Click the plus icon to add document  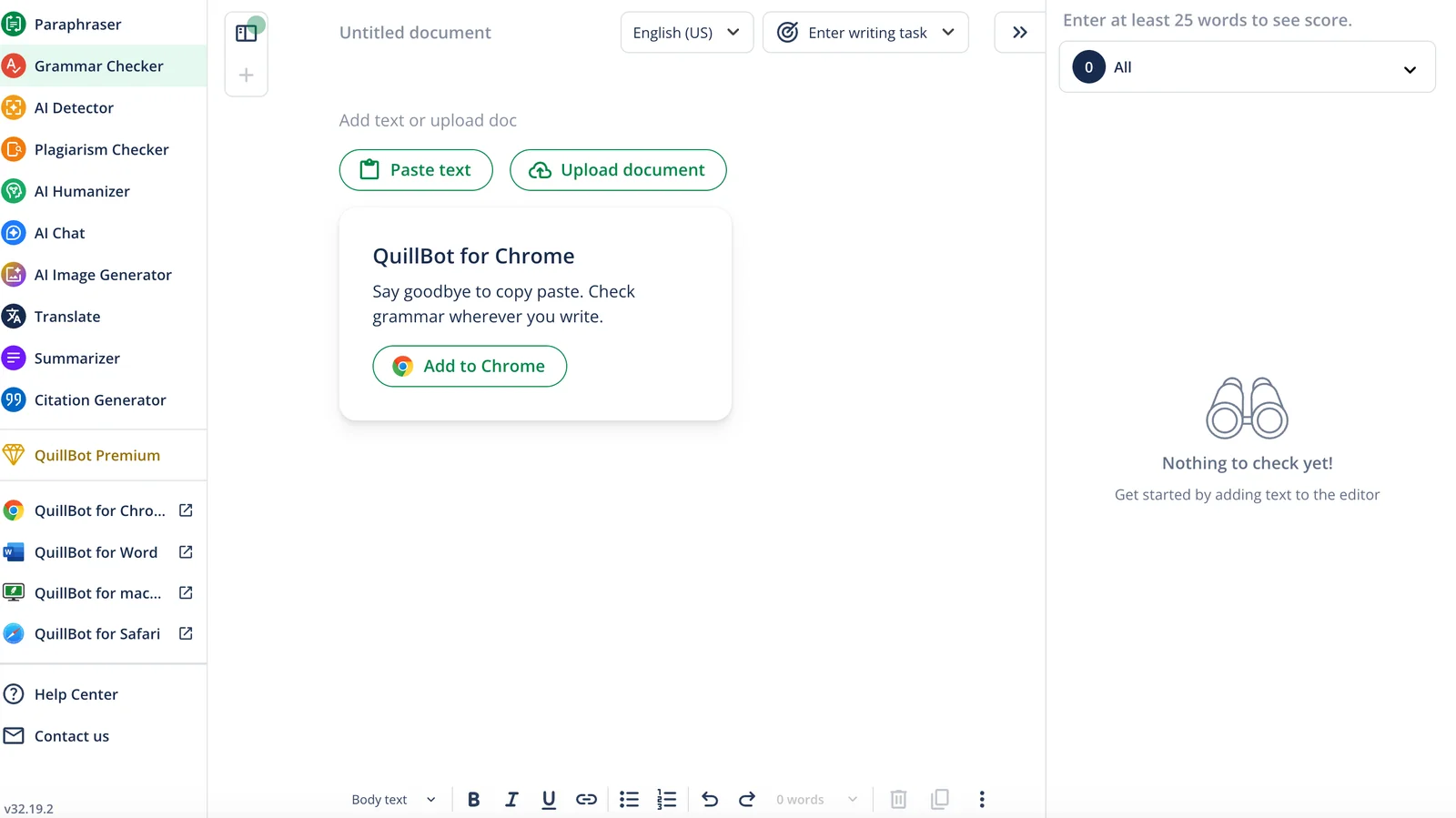click(246, 76)
